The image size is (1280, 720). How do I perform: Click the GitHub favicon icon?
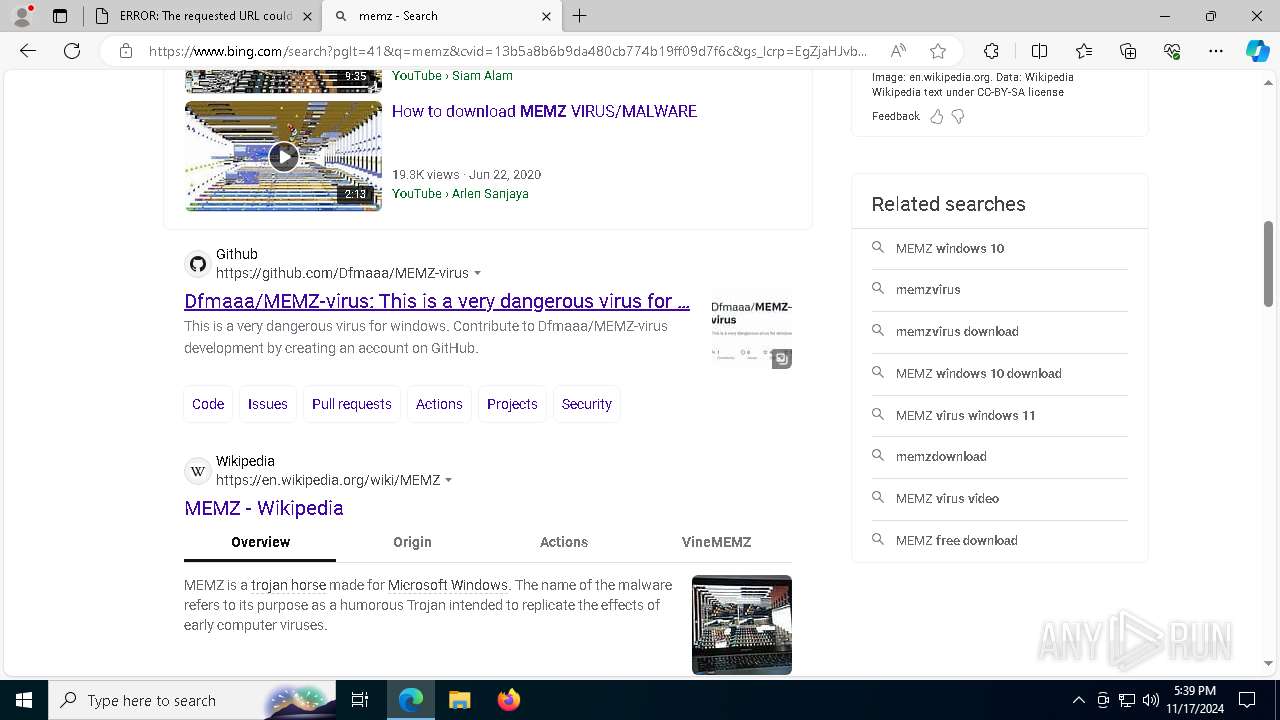pos(198,264)
